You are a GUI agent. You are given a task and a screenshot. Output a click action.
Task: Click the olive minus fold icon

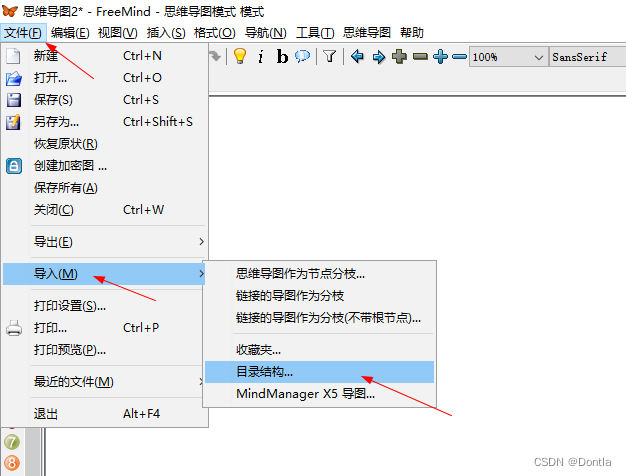tap(420, 57)
